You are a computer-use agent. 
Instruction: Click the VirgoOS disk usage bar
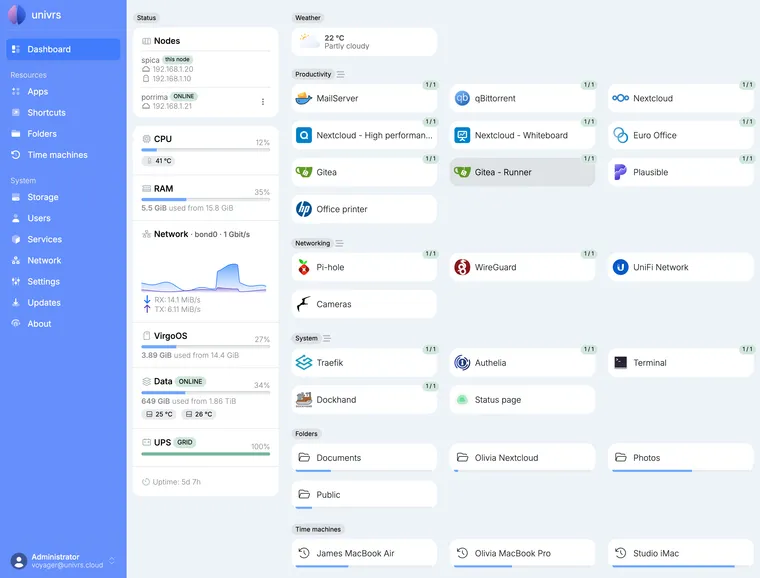click(206, 347)
